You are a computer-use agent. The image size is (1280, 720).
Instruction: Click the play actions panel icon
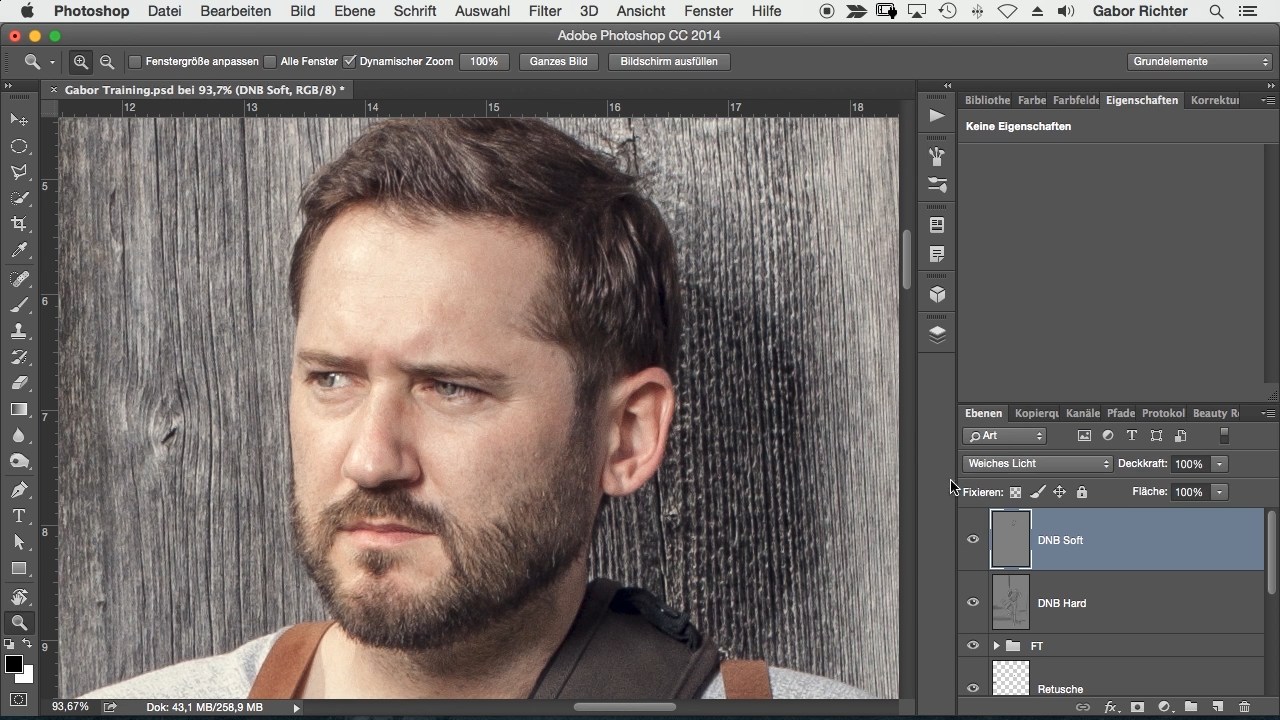(937, 116)
